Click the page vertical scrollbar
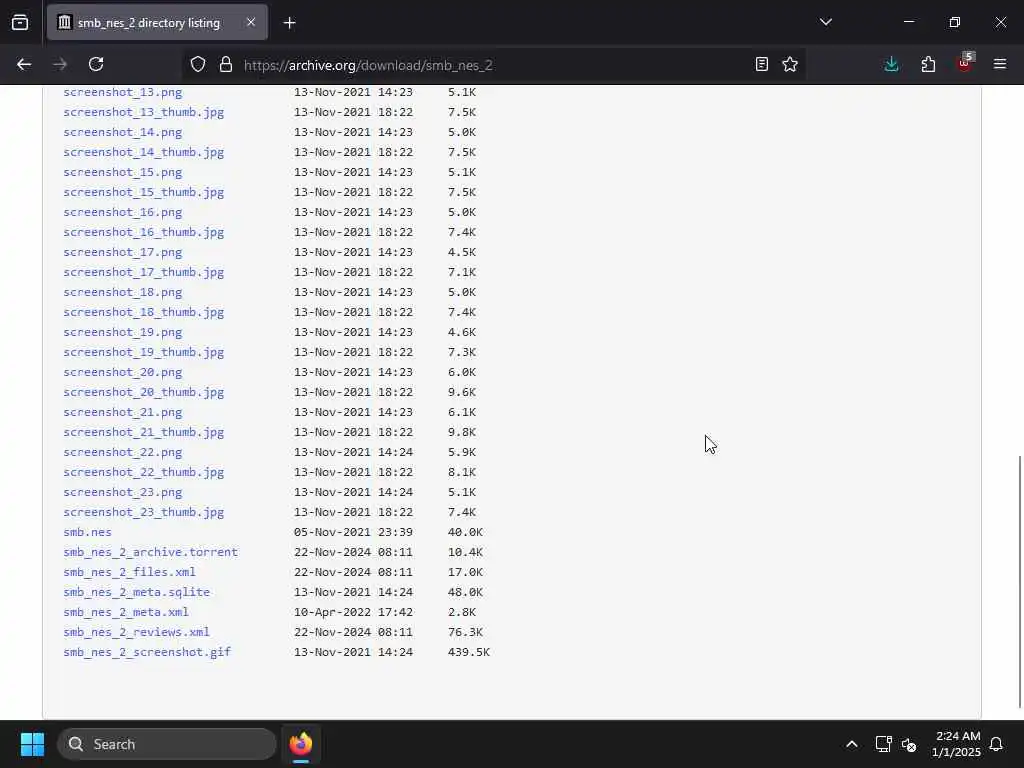 point(1019,581)
